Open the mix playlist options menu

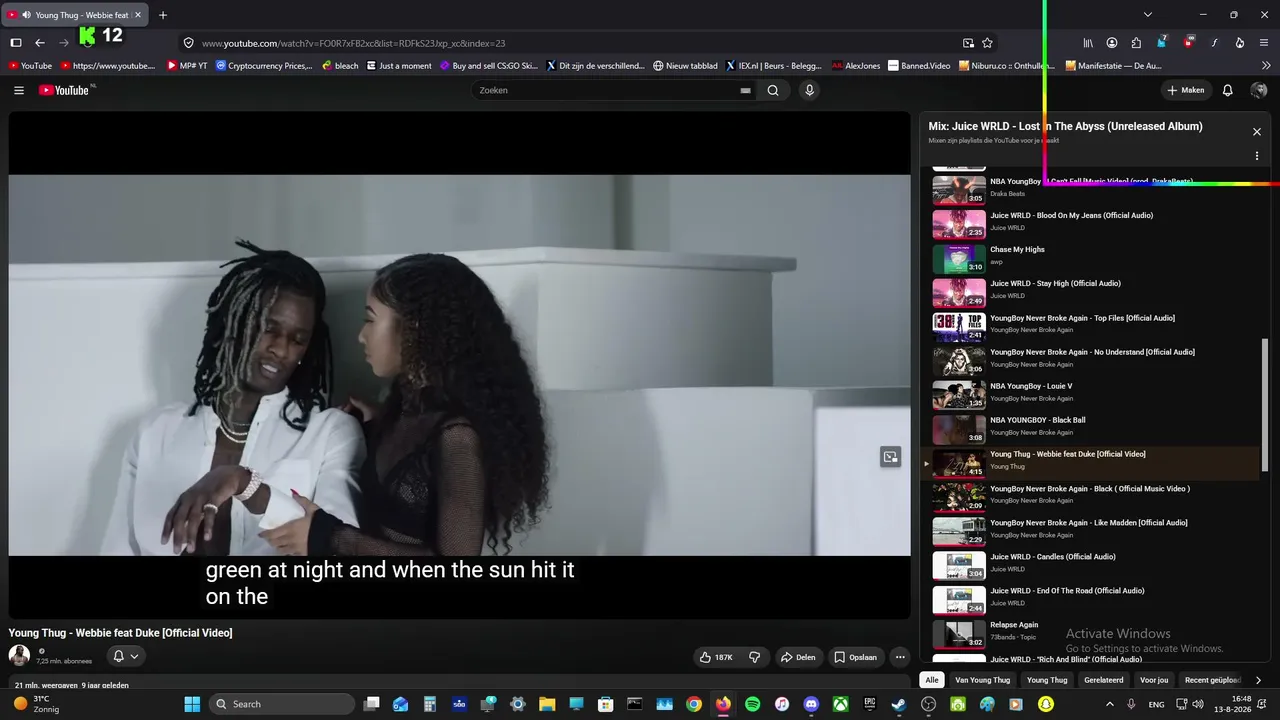pyautogui.click(x=1257, y=156)
